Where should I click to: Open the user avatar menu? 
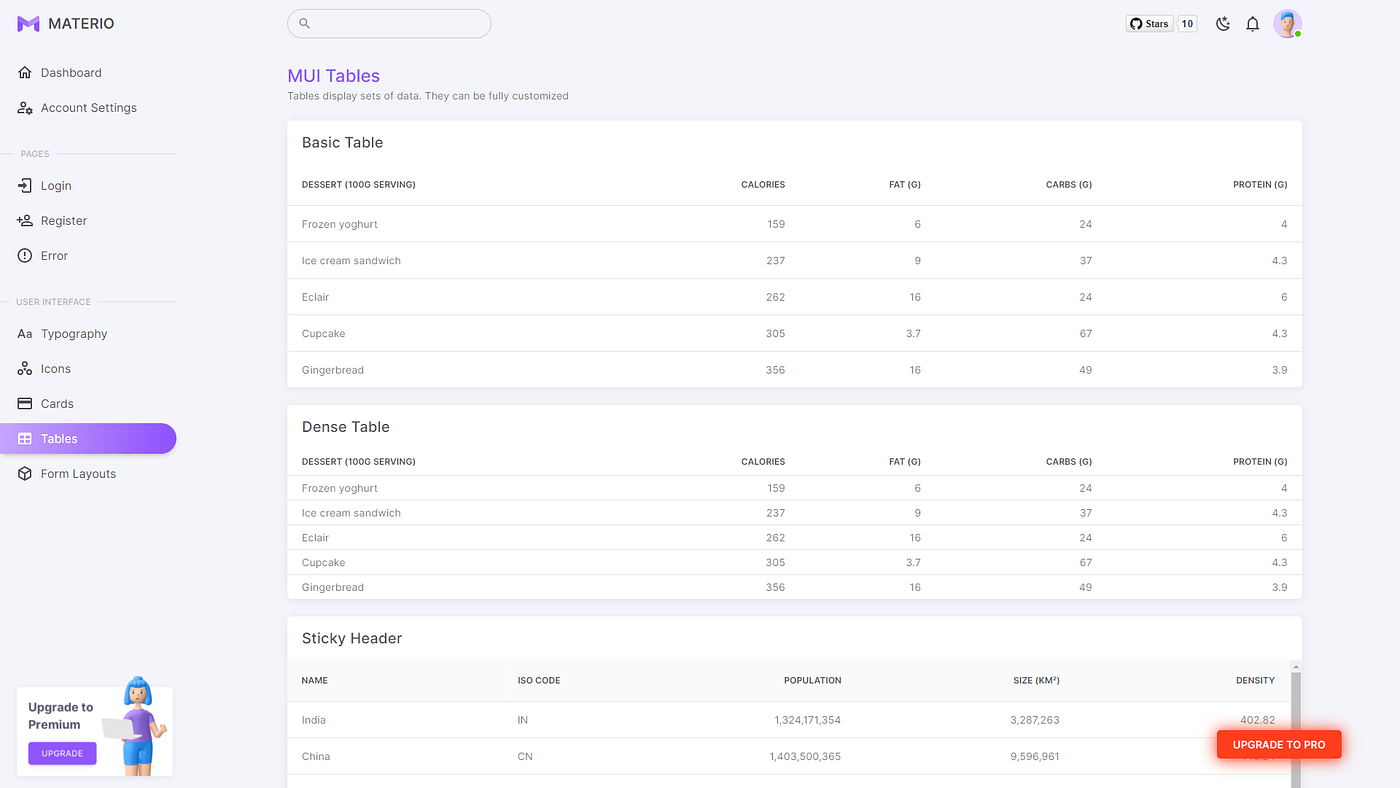point(1287,24)
